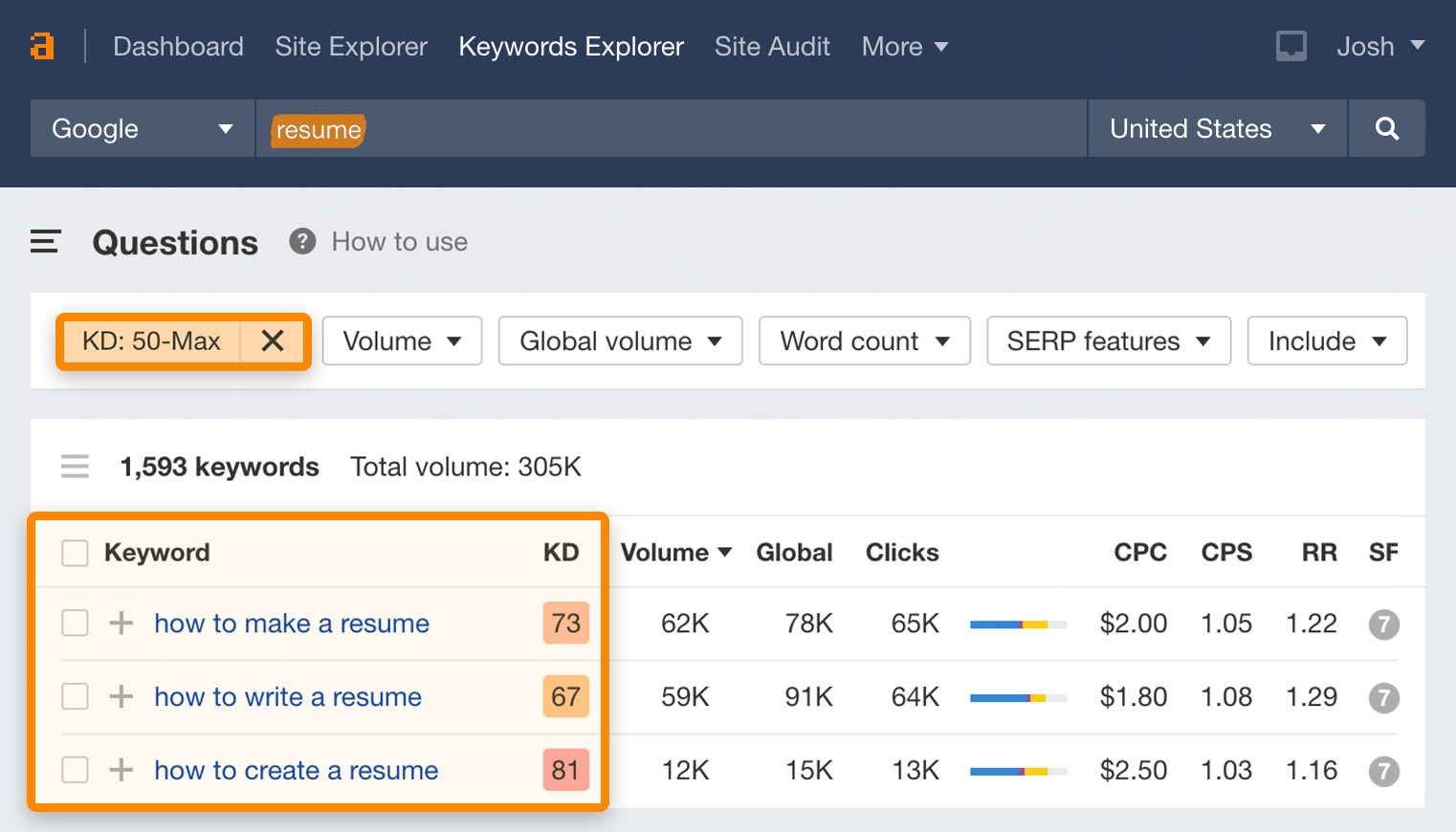Remove the KD: 50-Max filter

tap(273, 340)
